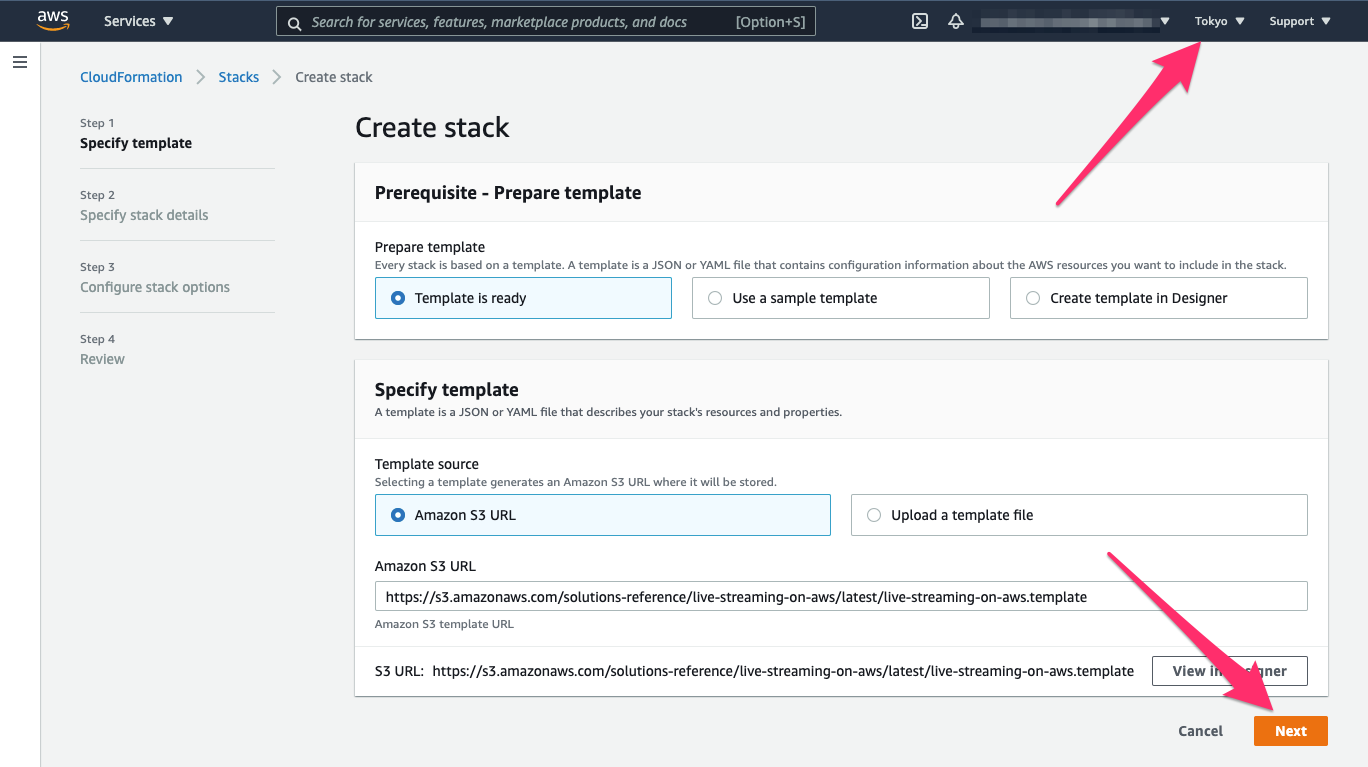The width and height of the screenshot is (1368, 767).
Task: Go to CloudFormation breadcrumb link
Action: (x=131, y=77)
